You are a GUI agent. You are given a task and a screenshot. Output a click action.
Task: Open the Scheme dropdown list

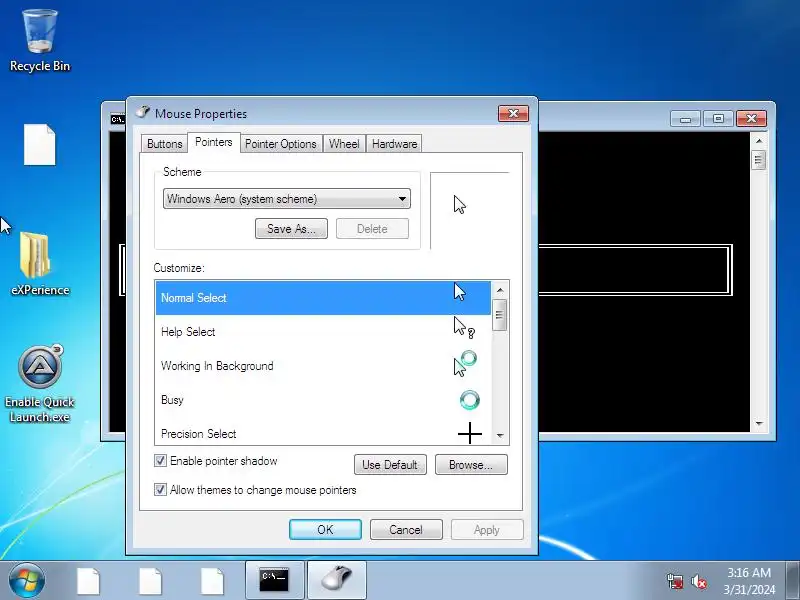click(x=287, y=199)
